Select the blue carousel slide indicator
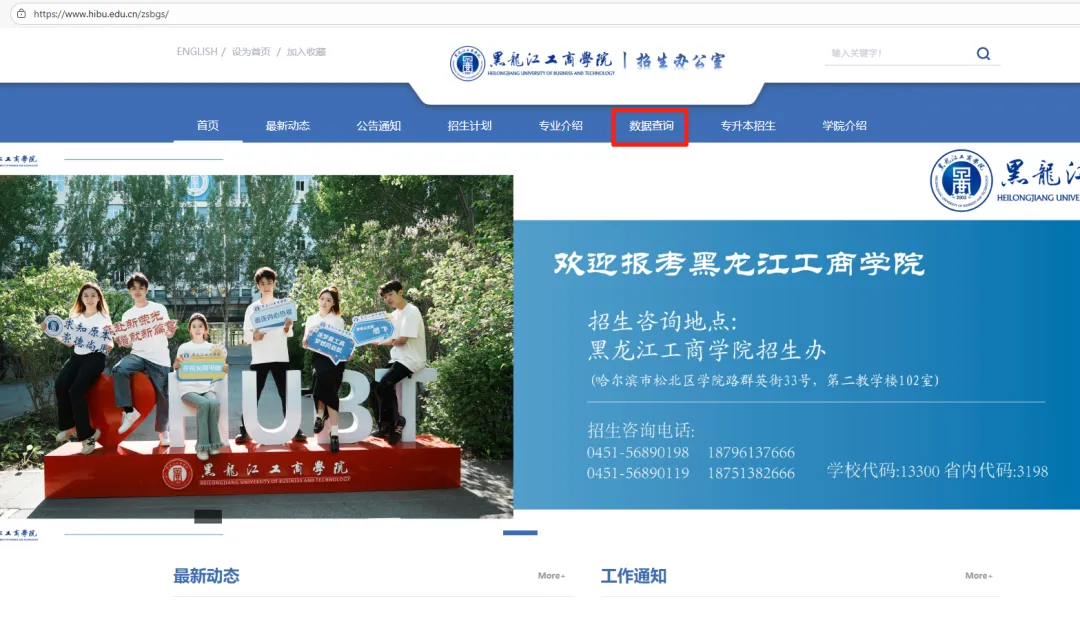The height and width of the screenshot is (620, 1080). pyautogui.click(x=519, y=533)
